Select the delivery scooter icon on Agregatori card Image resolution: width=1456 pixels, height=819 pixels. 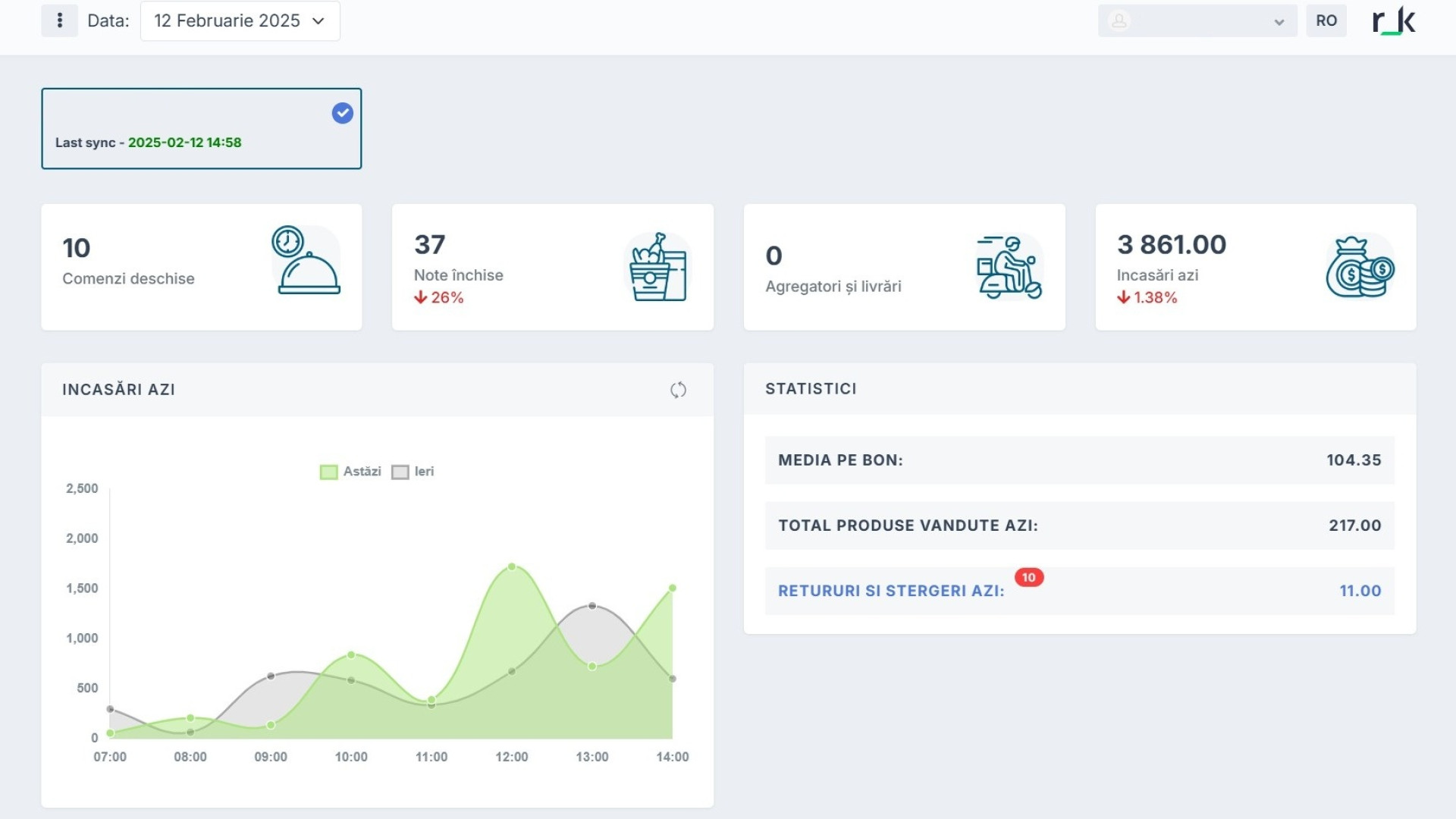tap(1009, 267)
